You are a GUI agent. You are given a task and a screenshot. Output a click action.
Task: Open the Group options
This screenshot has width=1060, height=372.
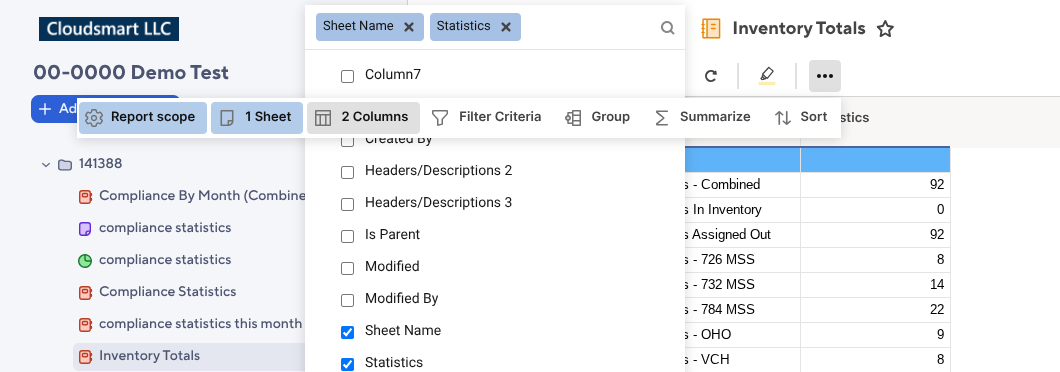[597, 118]
